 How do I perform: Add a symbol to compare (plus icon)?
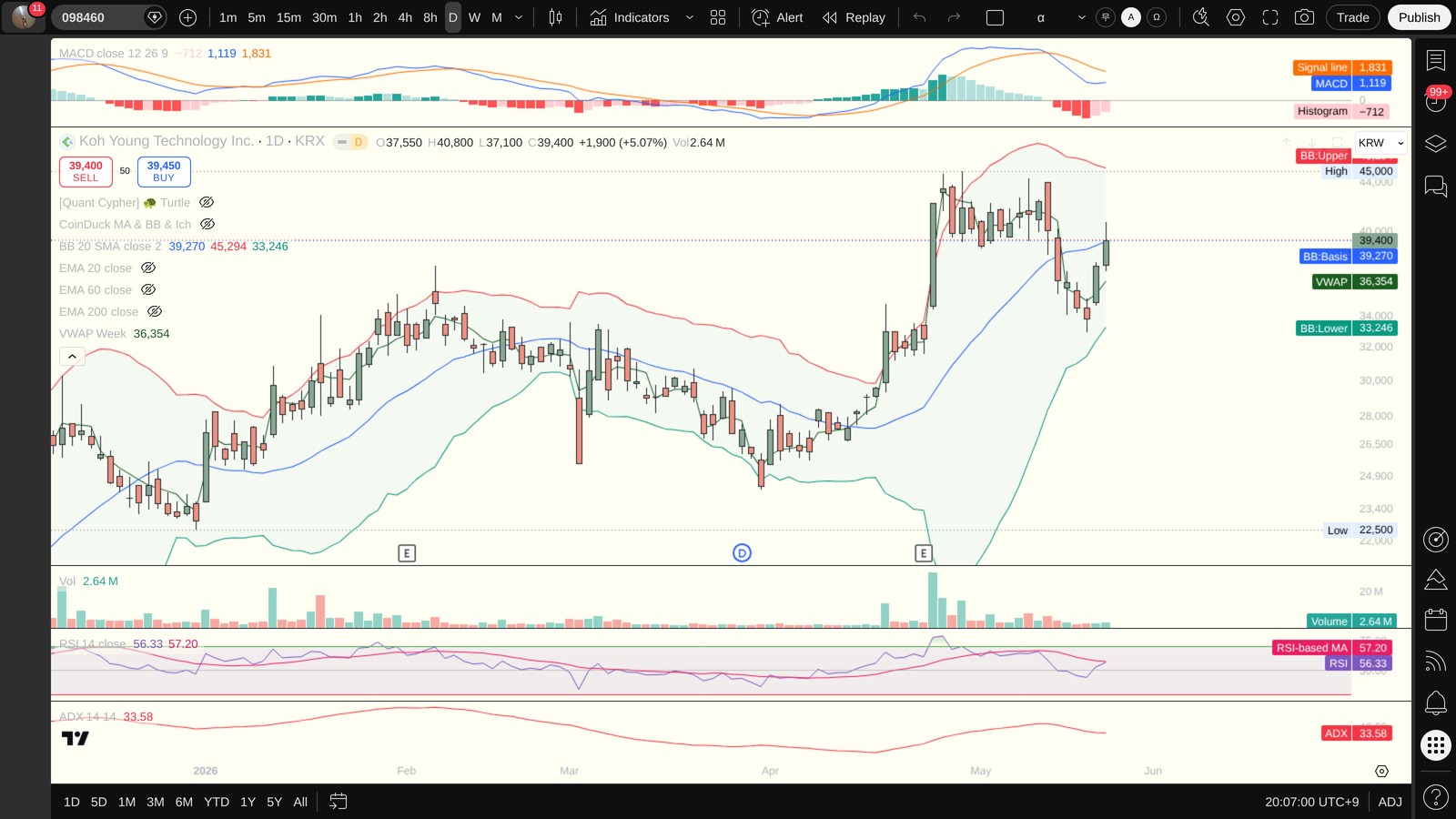point(187,17)
